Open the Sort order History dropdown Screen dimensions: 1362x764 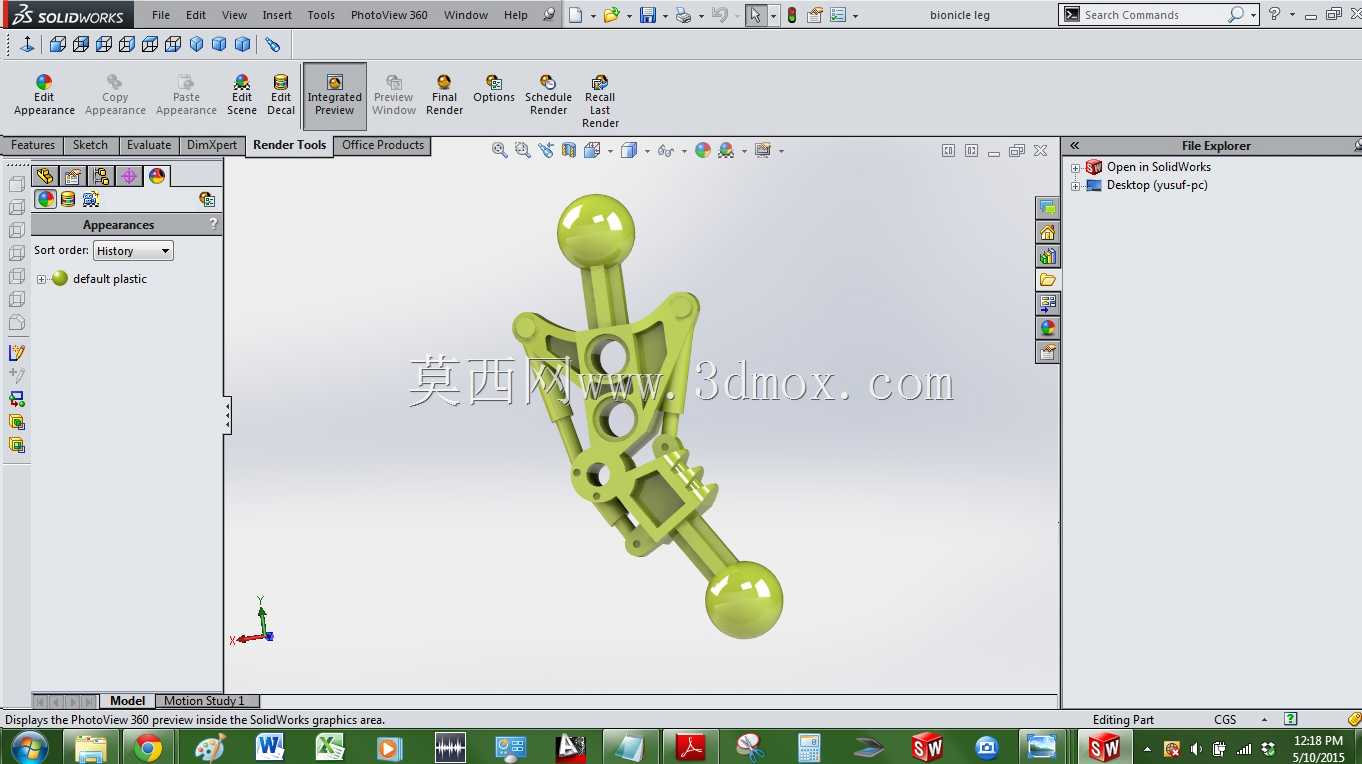[x=133, y=251]
